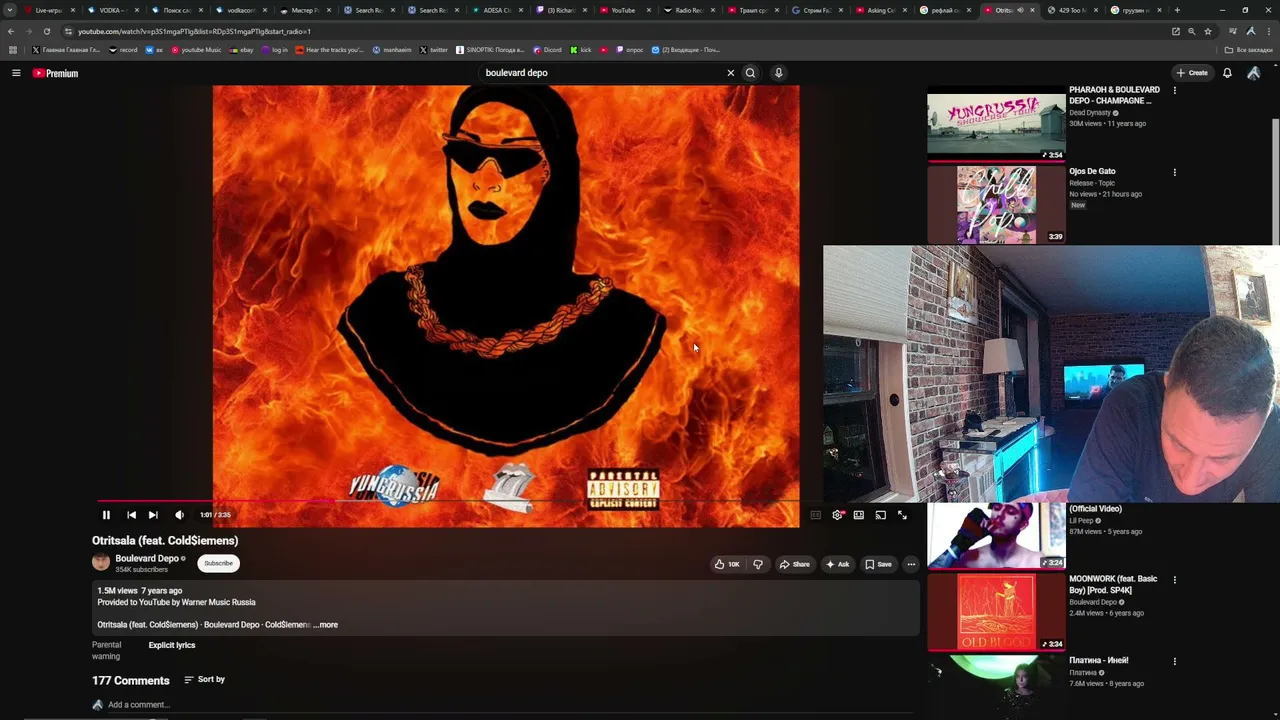Run search with magnifier button
1280x720 pixels.
750,73
